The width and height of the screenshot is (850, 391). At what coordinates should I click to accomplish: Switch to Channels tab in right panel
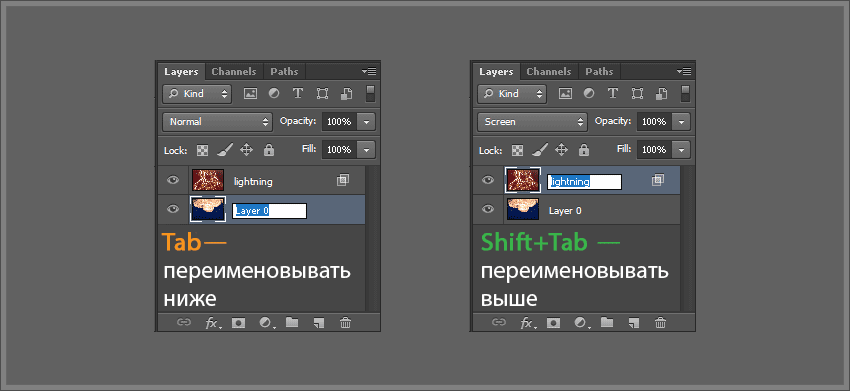549,72
